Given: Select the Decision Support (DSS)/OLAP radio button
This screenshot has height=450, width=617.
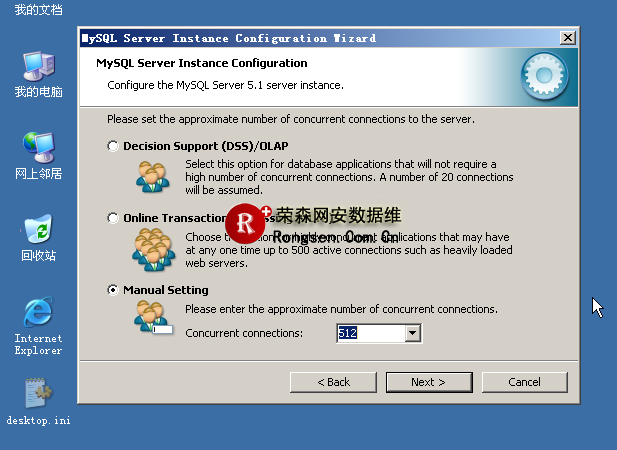Looking at the screenshot, I should coord(112,146).
